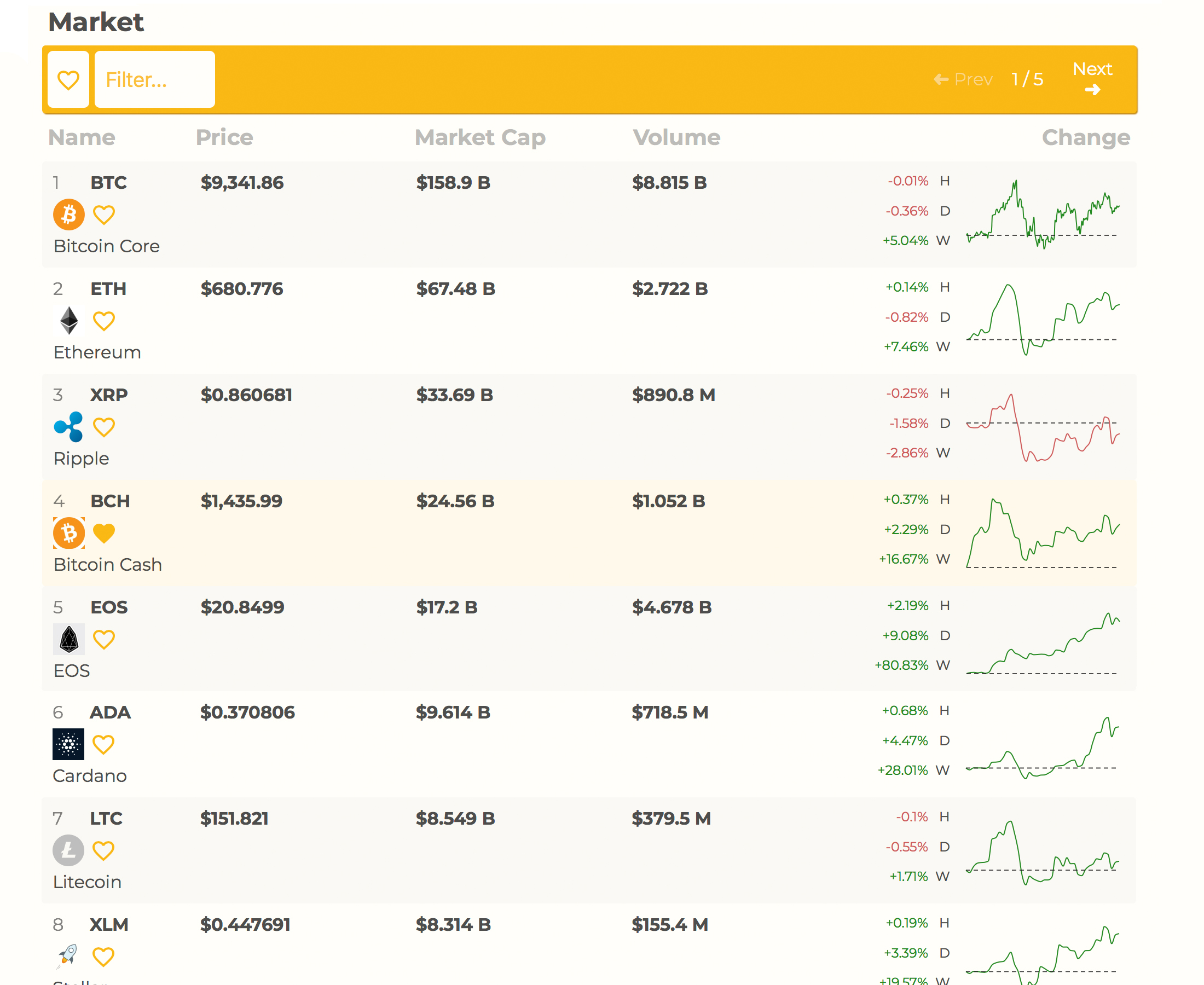Viewport: 1204px width, 985px height.
Task: Click ETH price $680.776
Action: (242, 289)
